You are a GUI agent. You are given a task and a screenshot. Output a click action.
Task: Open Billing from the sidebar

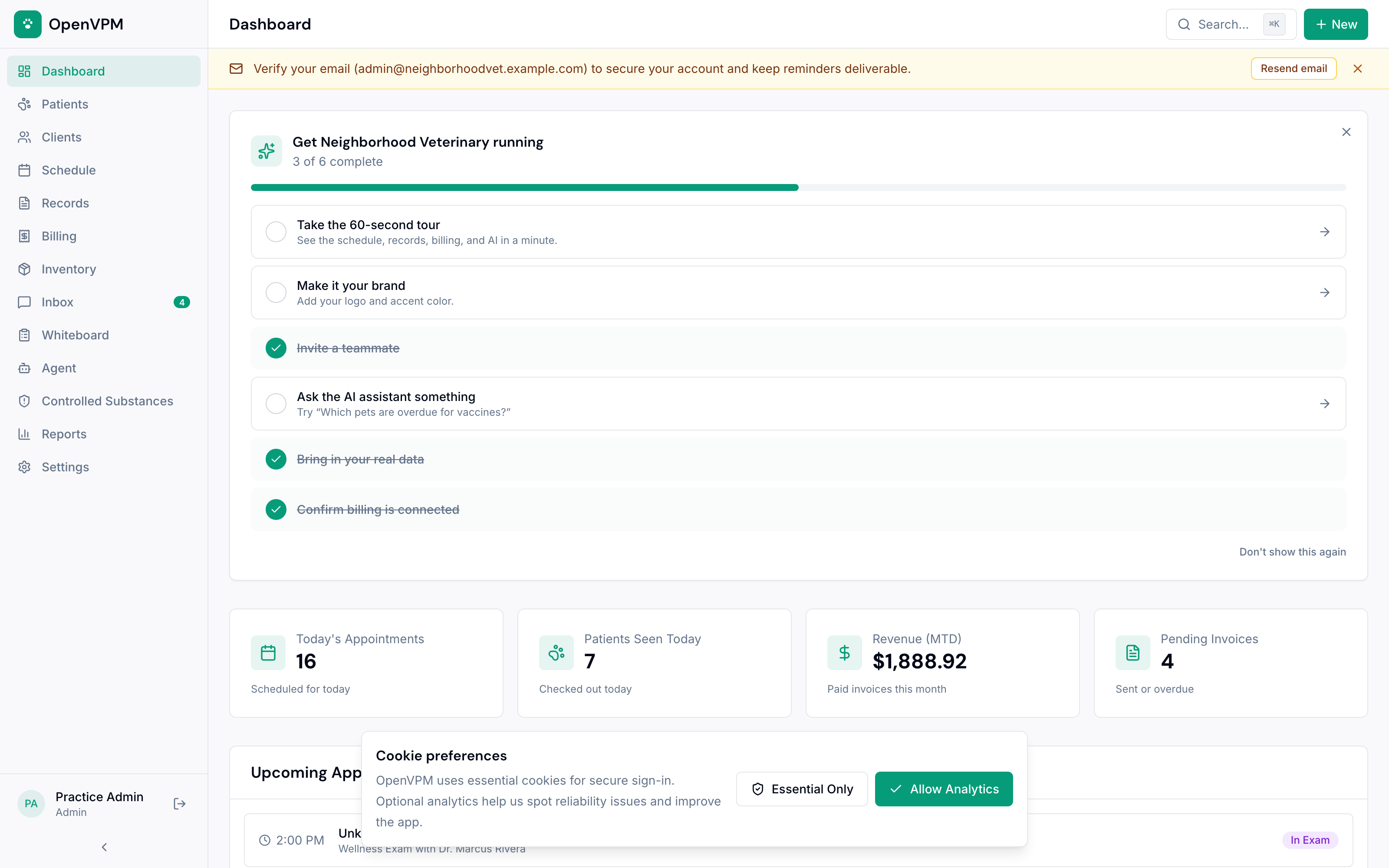coord(104,236)
